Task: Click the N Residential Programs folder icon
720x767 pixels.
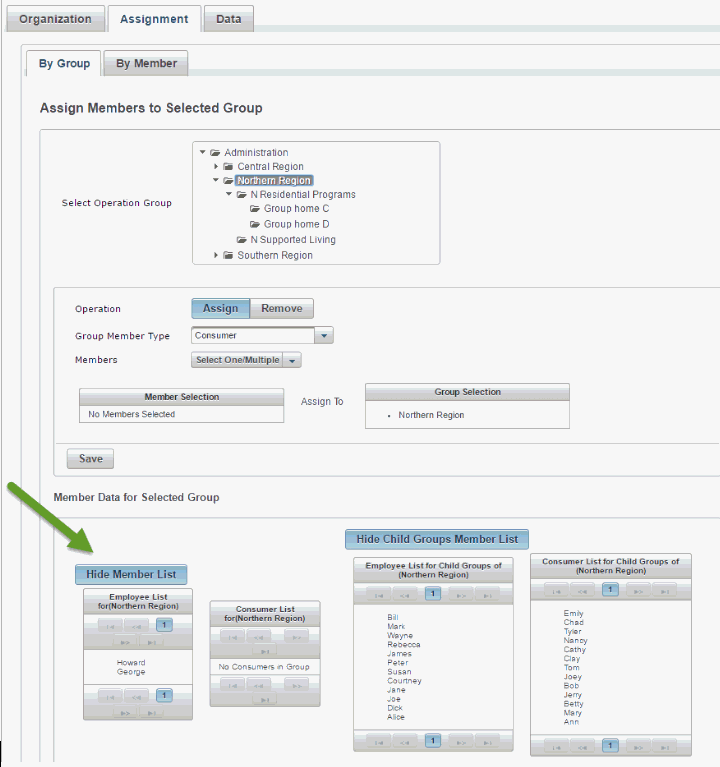Action: point(242,195)
